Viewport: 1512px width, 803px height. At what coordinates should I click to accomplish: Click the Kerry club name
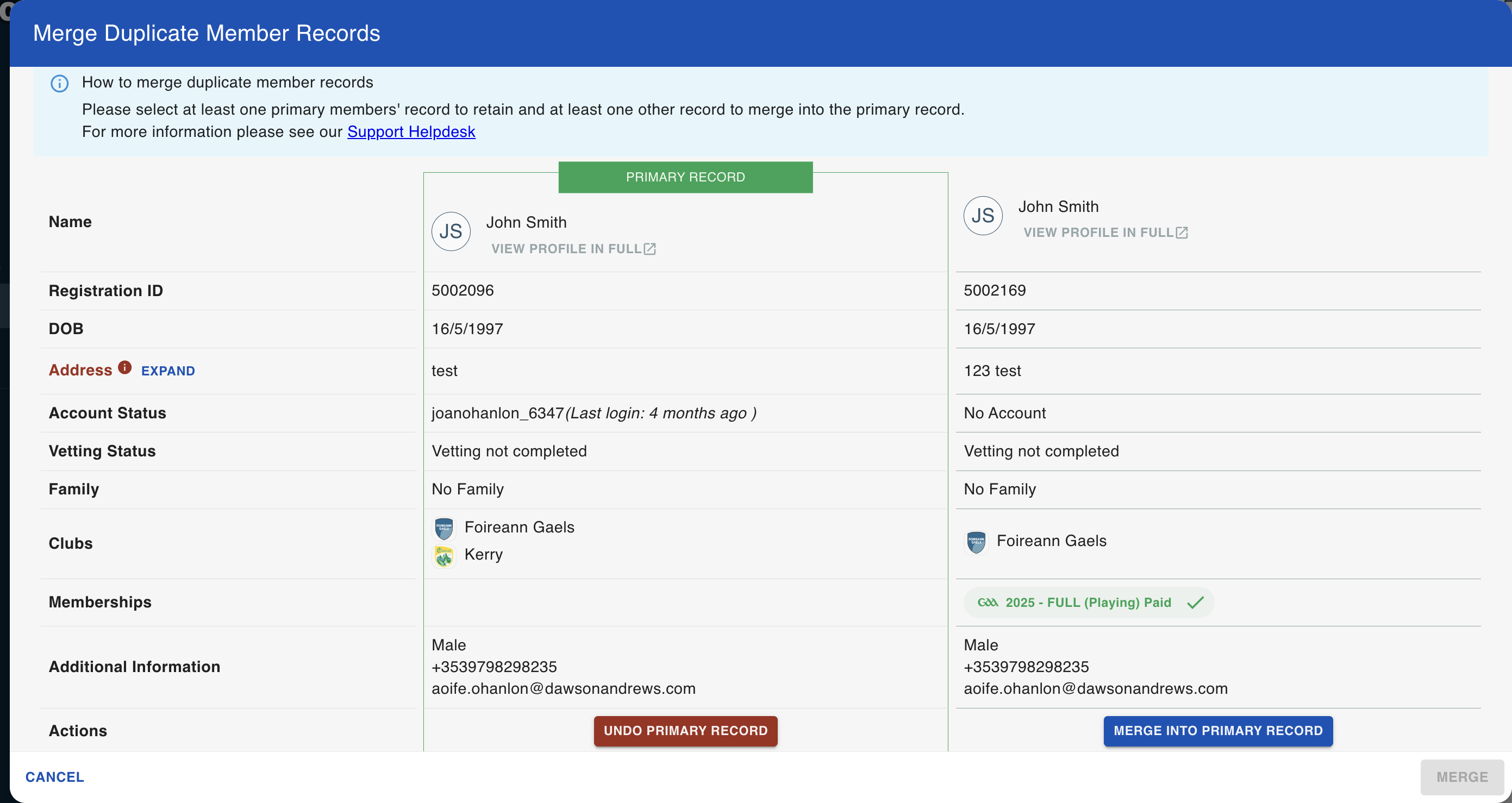pyautogui.click(x=484, y=554)
